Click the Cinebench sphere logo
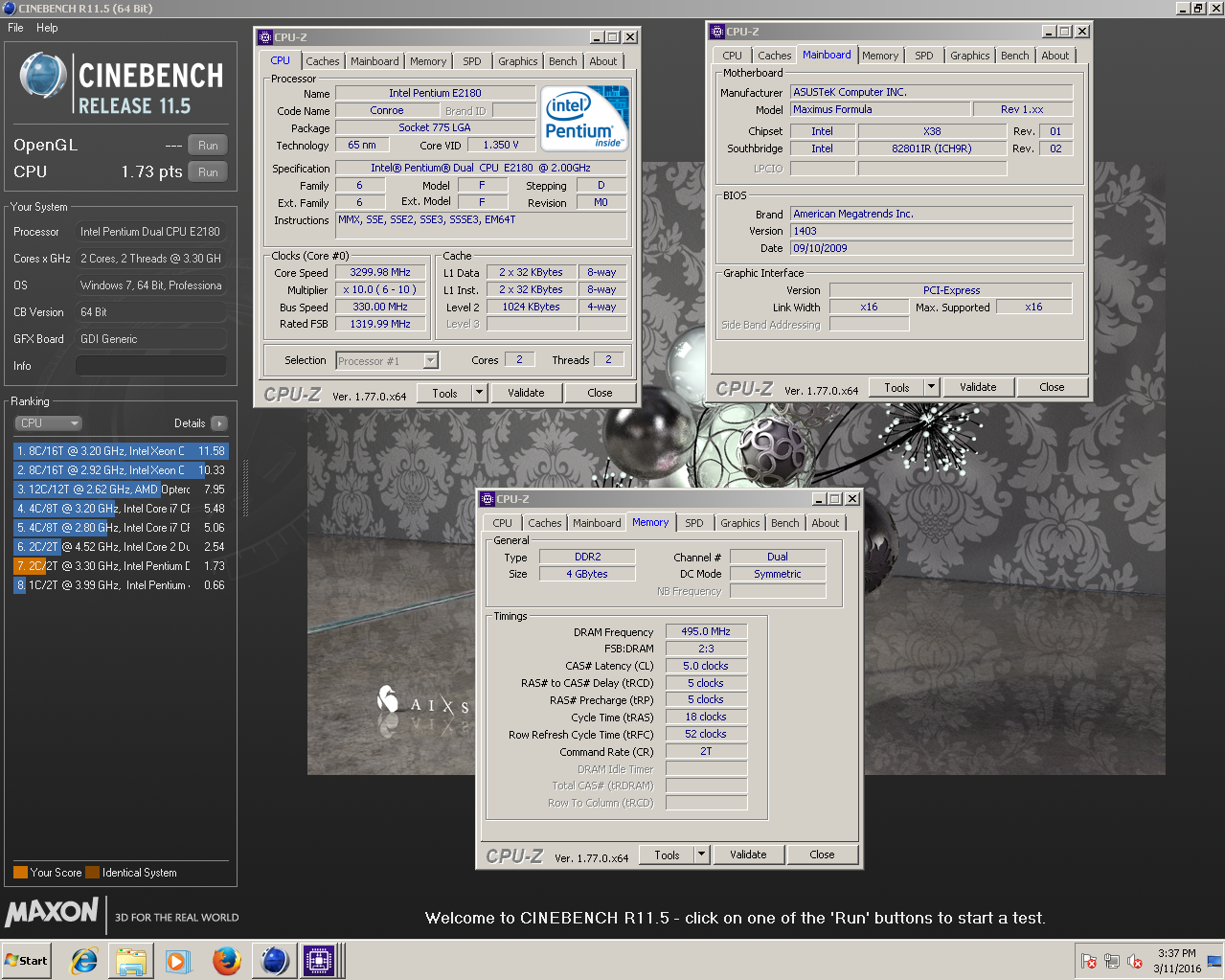This screenshot has width=1225, height=980. tap(43, 78)
